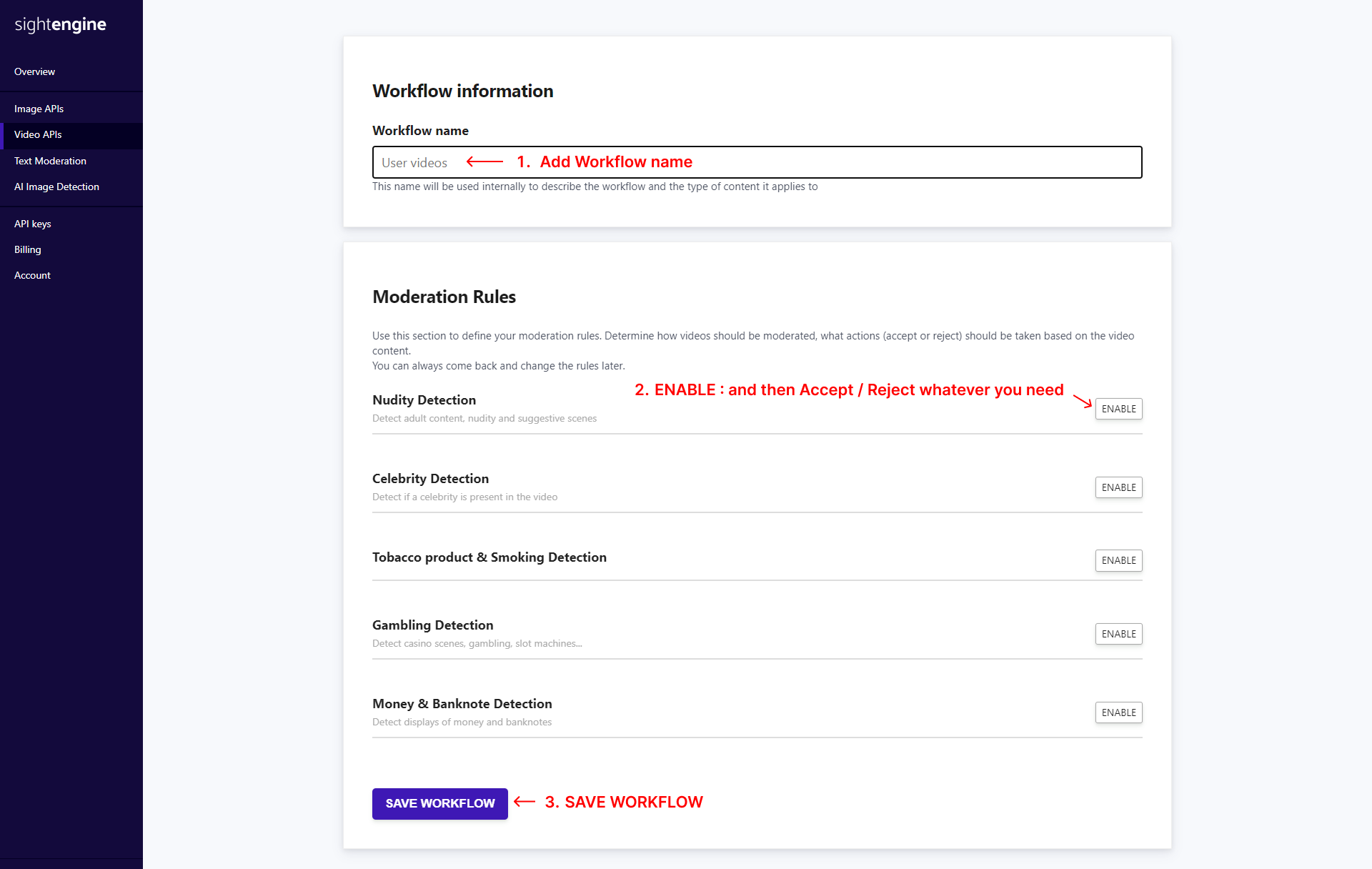The width and height of the screenshot is (1372, 869).
Task: Enable Nudity Detection moderation rule
Action: (1118, 408)
